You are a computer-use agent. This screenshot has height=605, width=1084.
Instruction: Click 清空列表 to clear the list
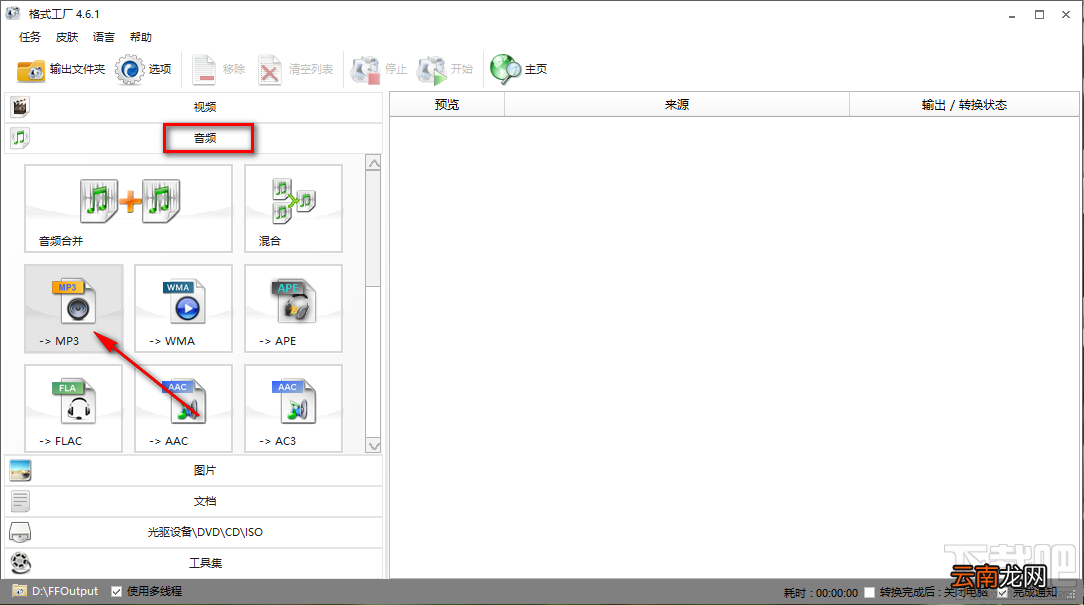pyautogui.click(x=296, y=69)
